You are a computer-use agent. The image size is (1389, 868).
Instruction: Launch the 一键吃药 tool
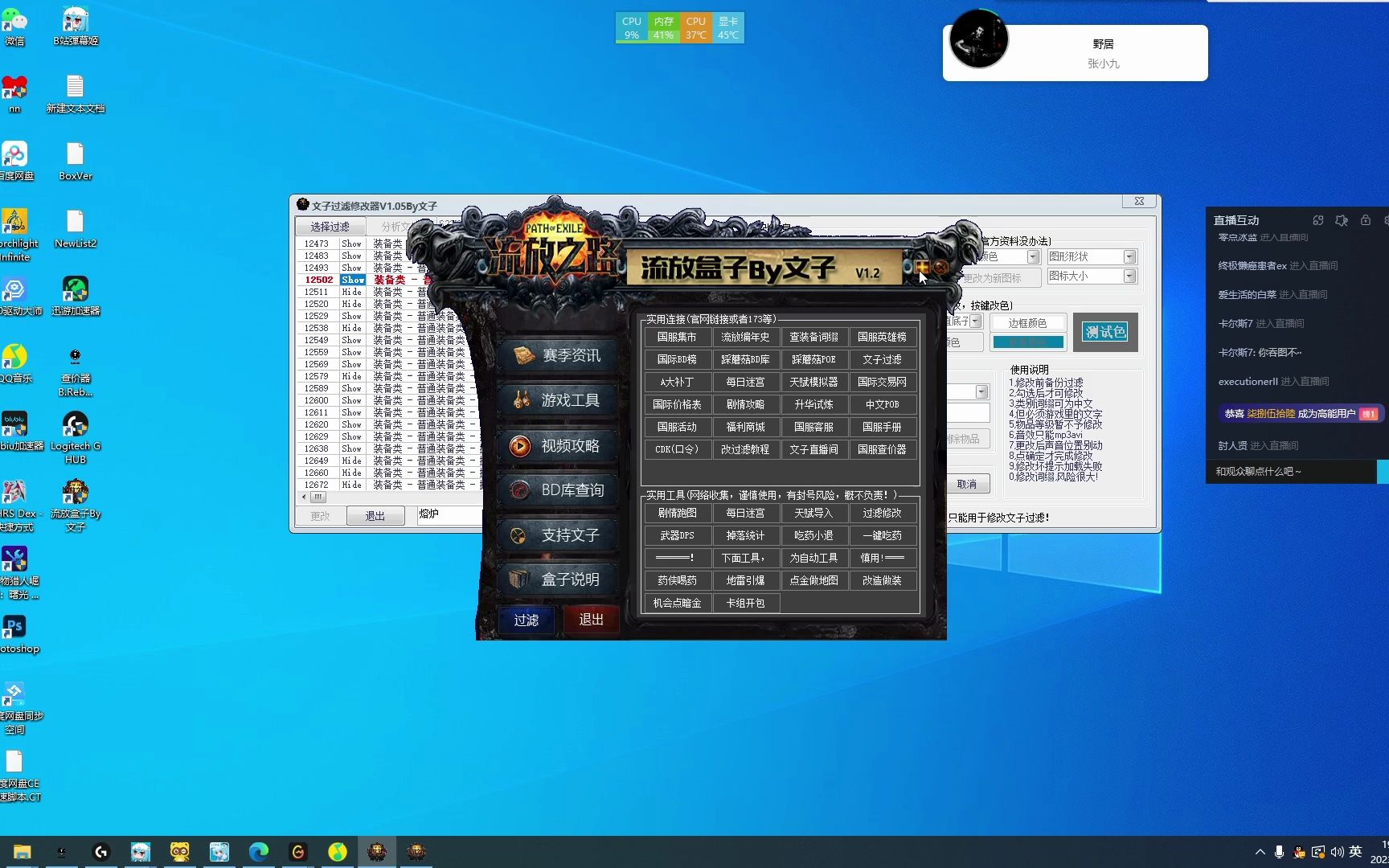tap(882, 535)
